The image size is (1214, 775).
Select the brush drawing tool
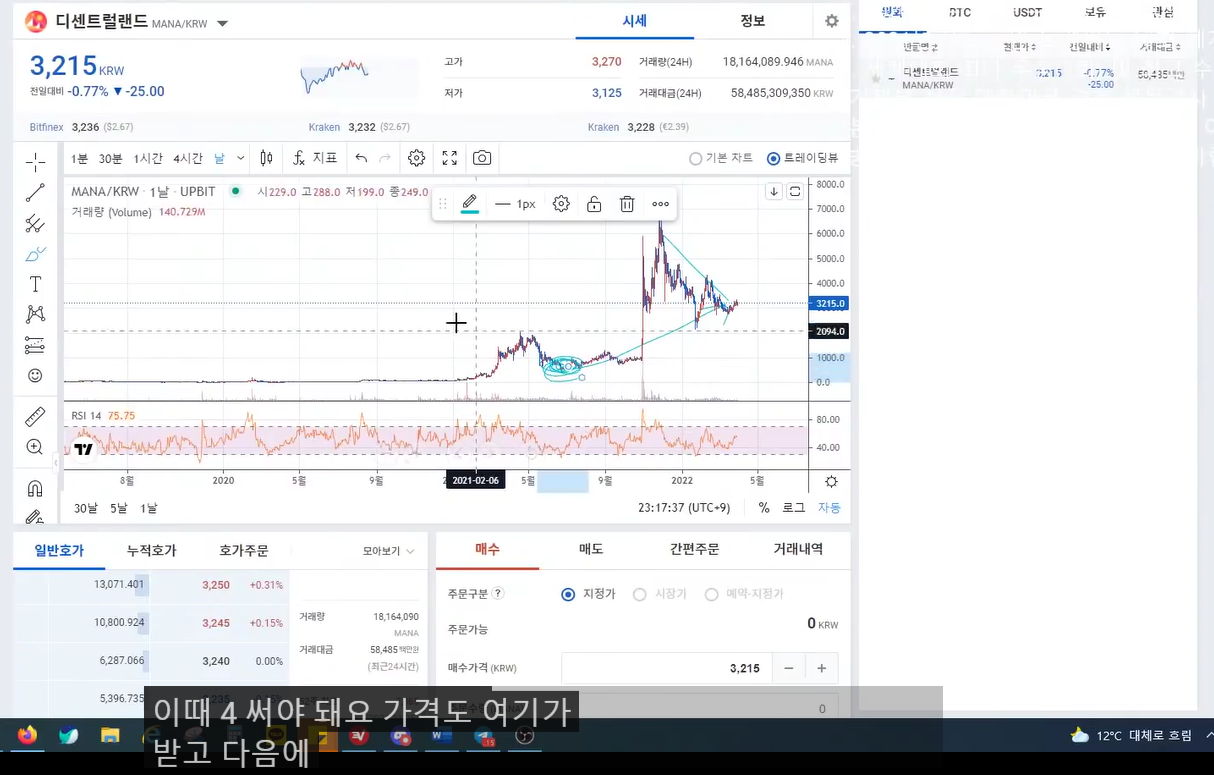pos(35,254)
